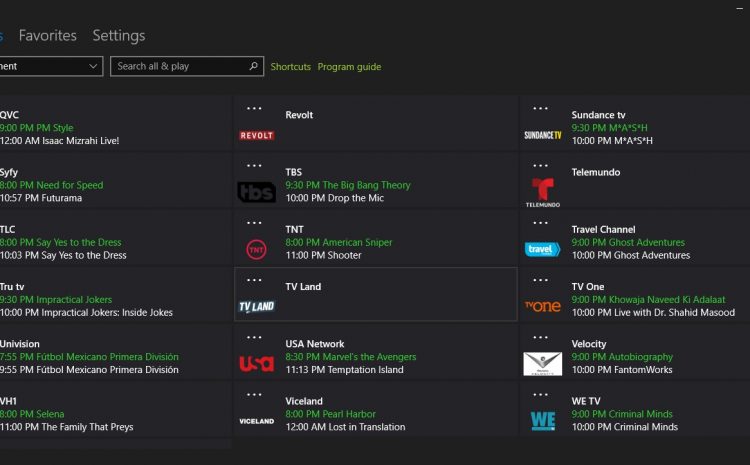This screenshot has height=465, width=750.
Task: Open the more options dots for Velocity
Action: pyautogui.click(x=540, y=337)
